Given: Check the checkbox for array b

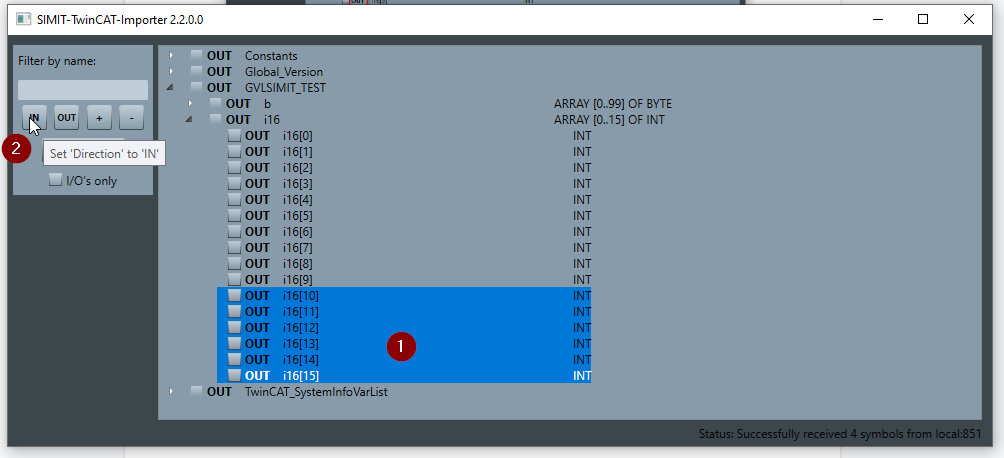Looking at the screenshot, I should 215,103.
